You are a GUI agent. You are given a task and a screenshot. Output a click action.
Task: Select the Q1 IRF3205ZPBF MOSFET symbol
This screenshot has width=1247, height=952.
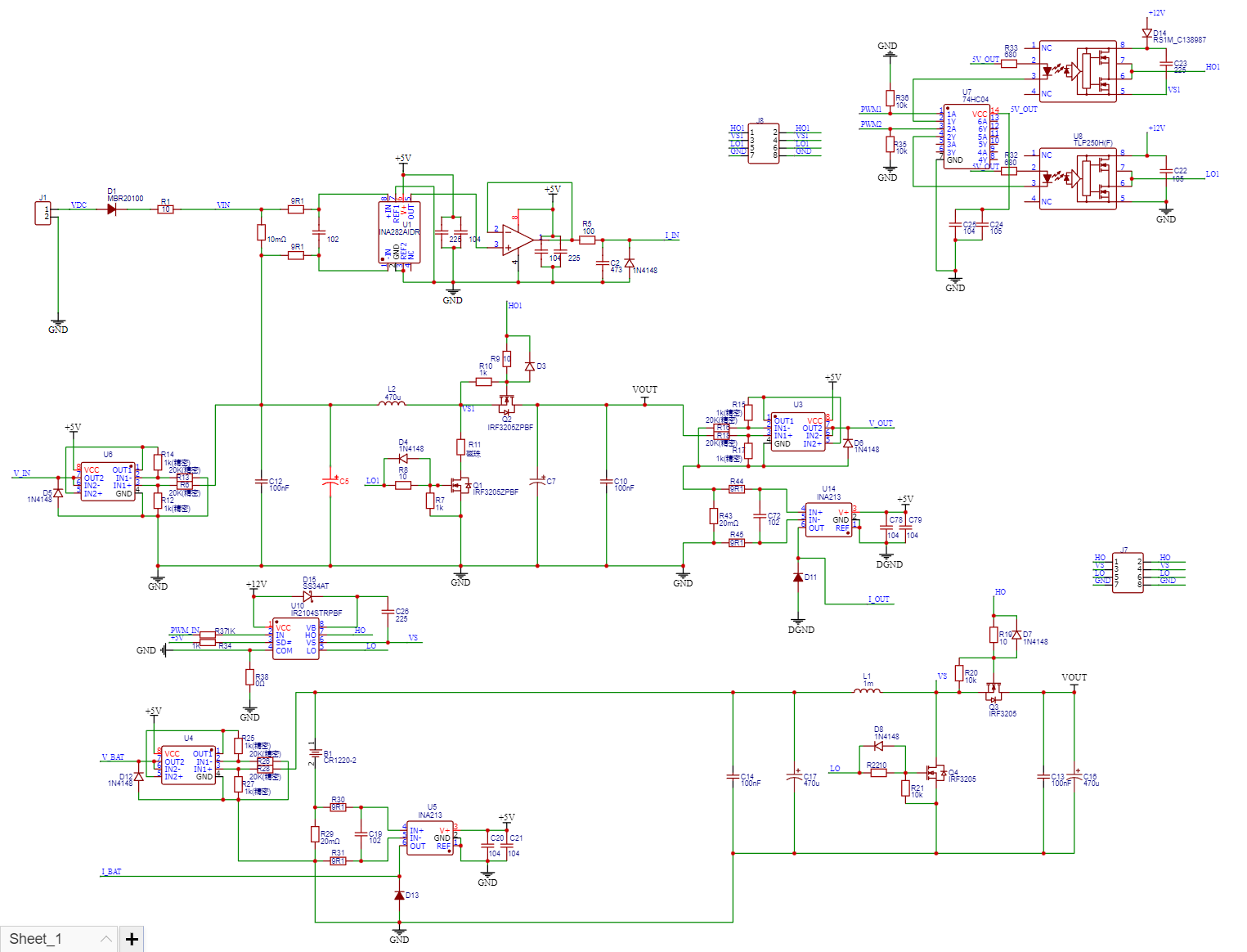click(462, 485)
